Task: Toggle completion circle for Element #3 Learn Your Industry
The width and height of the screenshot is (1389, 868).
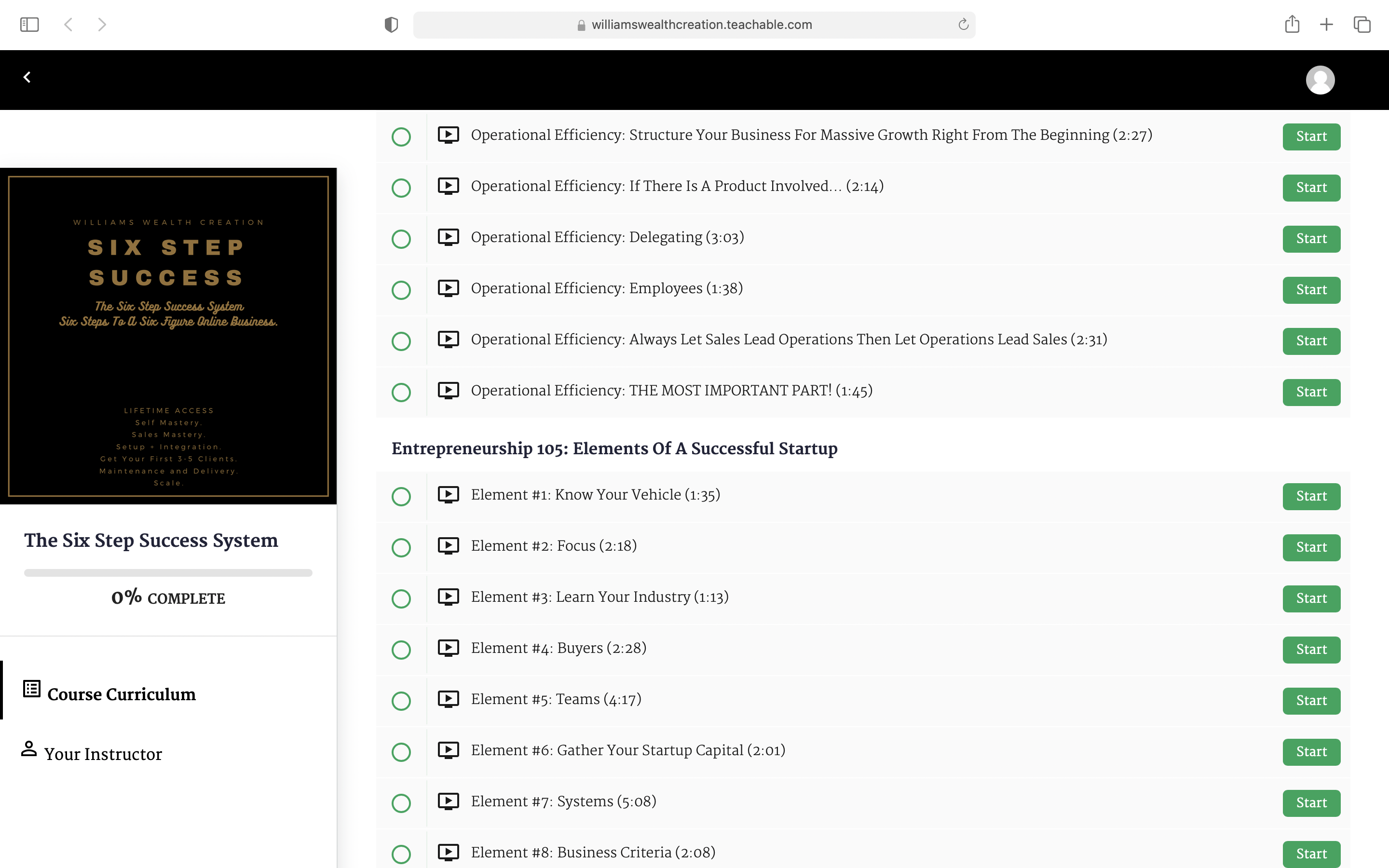Action: (401, 599)
